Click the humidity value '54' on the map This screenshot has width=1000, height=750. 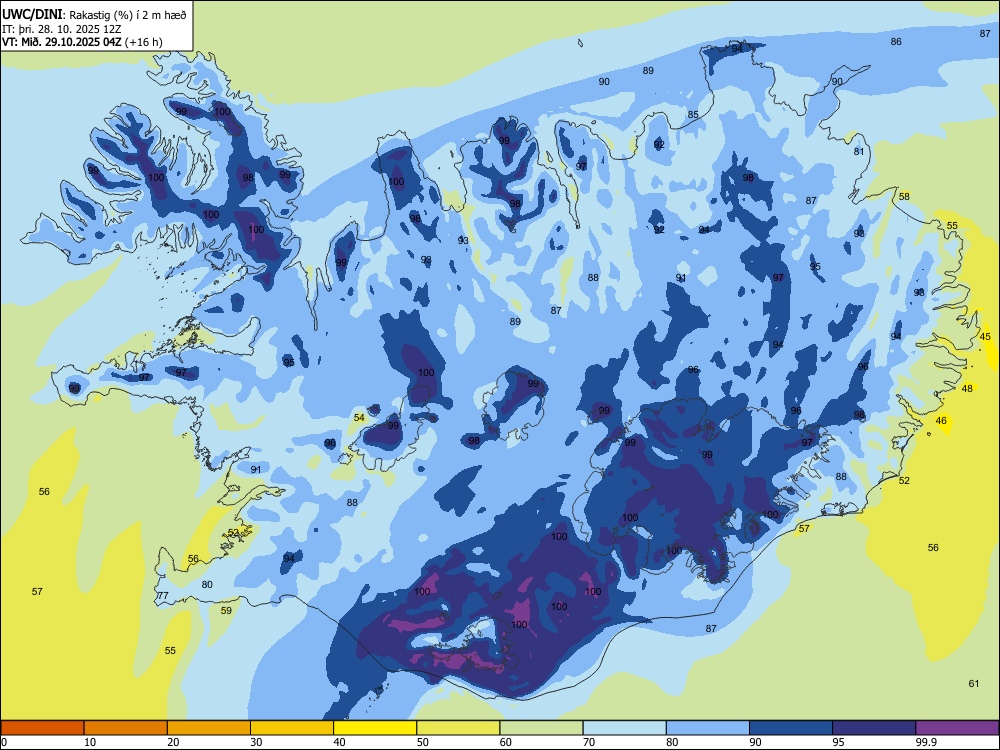[x=359, y=418]
